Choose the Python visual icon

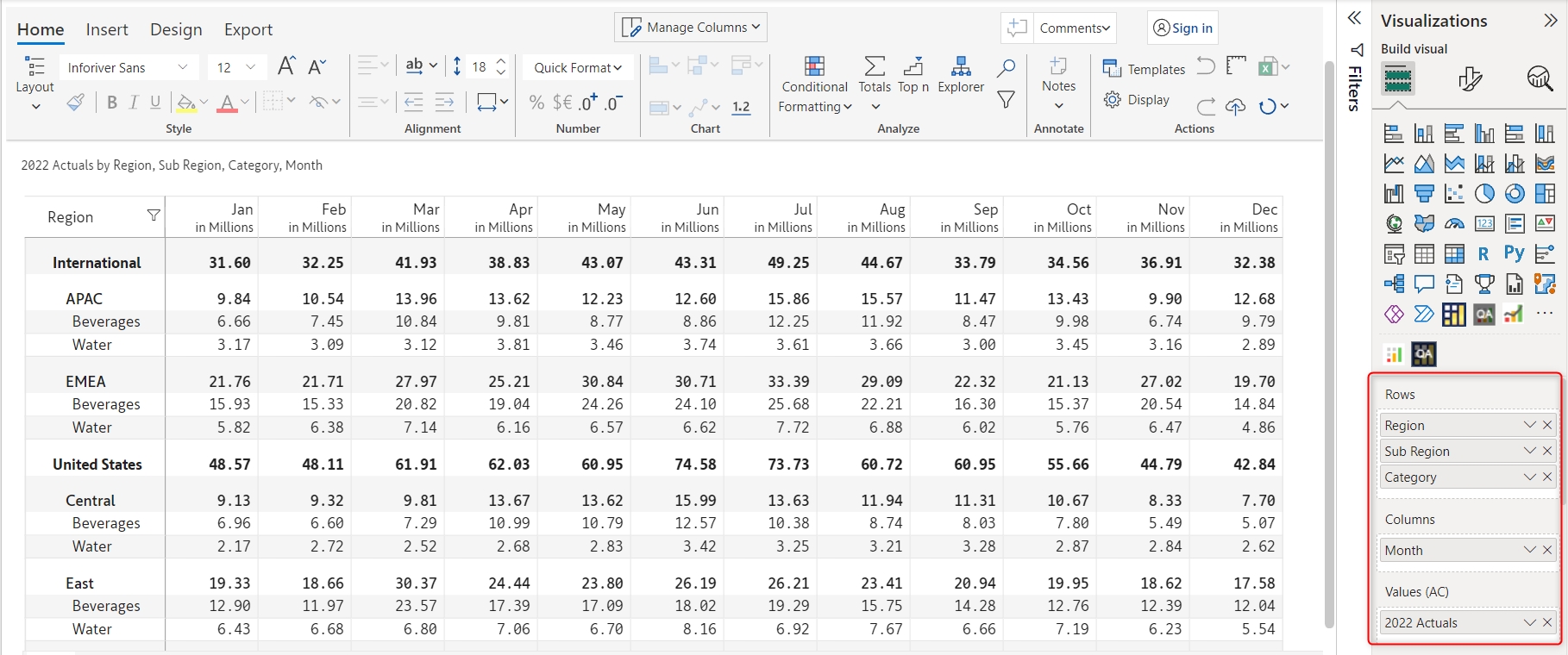click(x=1514, y=253)
